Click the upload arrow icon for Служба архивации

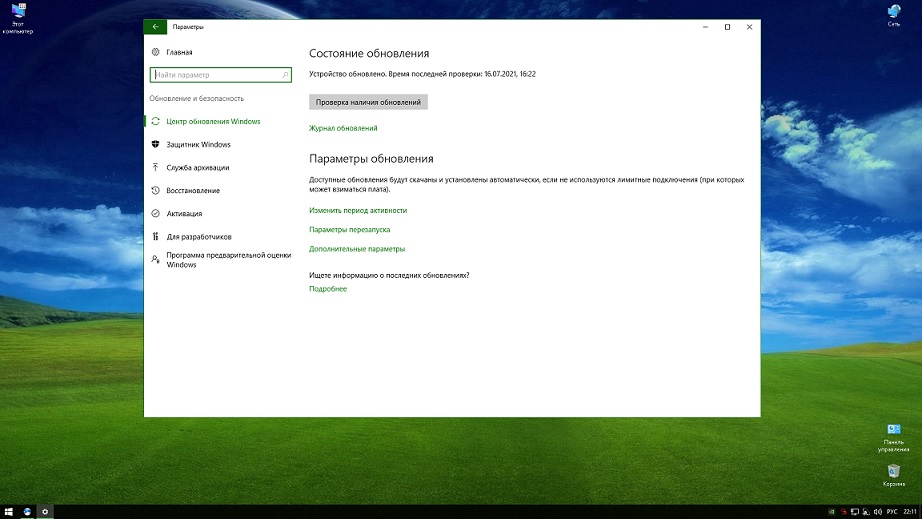[x=155, y=168]
